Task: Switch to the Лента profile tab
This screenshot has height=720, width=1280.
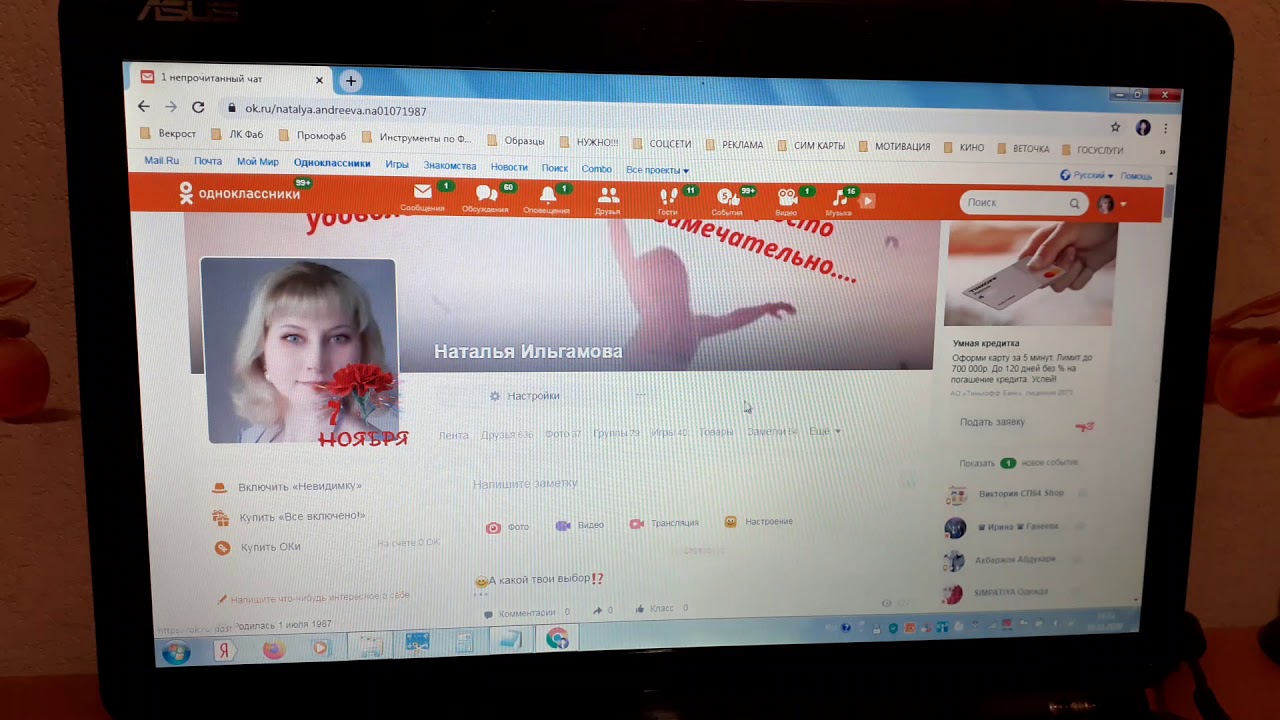Action: coord(453,435)
